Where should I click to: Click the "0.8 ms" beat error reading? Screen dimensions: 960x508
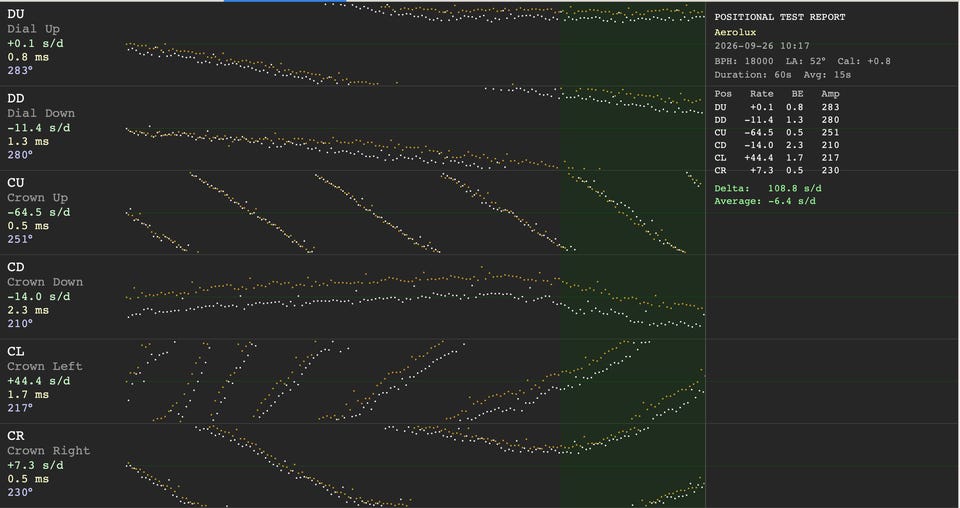28,57
